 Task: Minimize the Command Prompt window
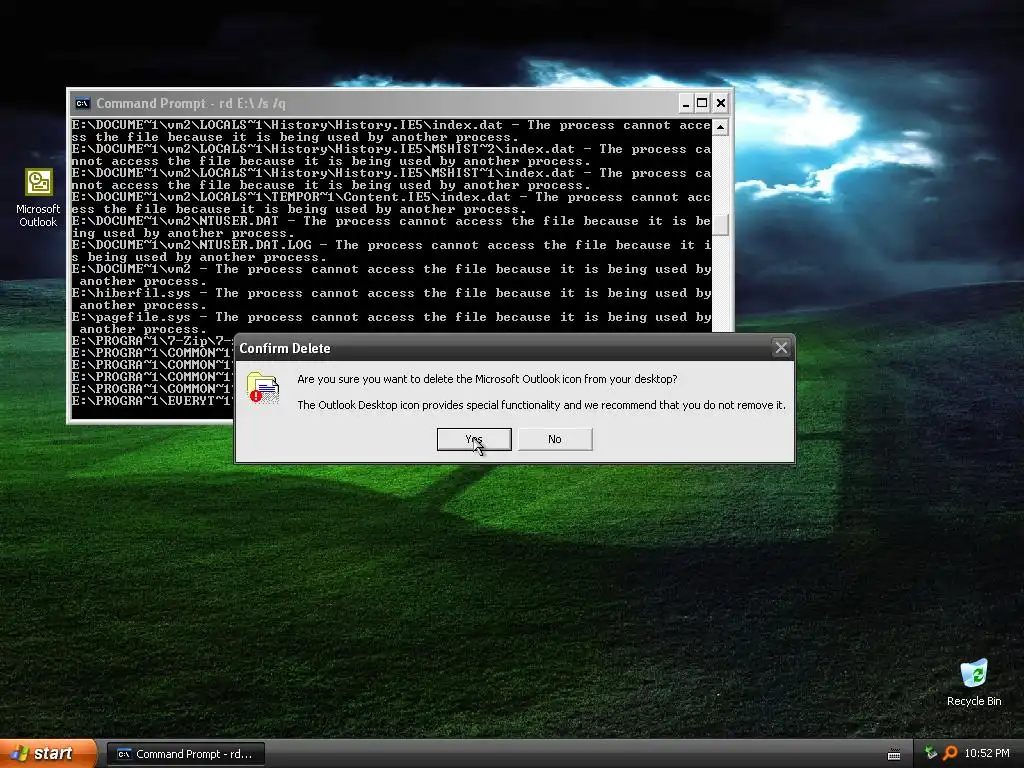click(685, 103)
